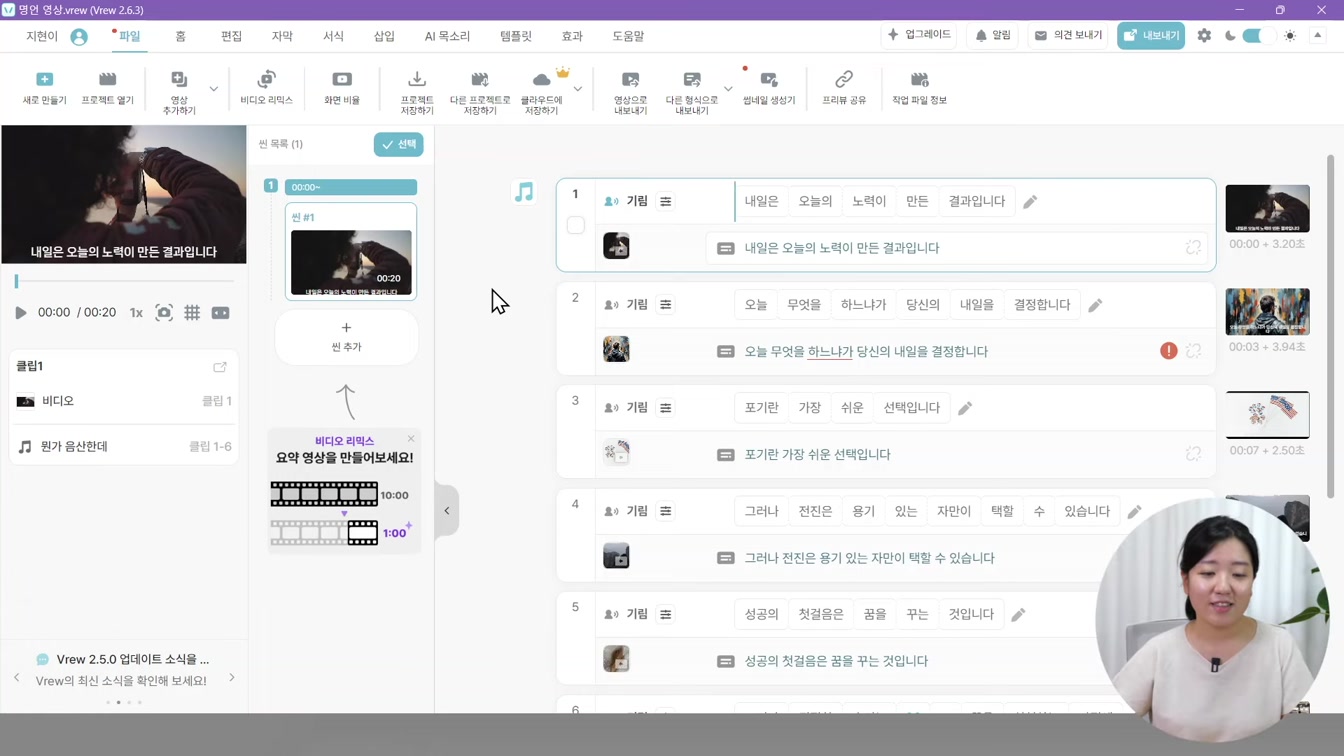Click the clip 3 image thumbnail icon
1344x756 pixels.
pos(616,453)
